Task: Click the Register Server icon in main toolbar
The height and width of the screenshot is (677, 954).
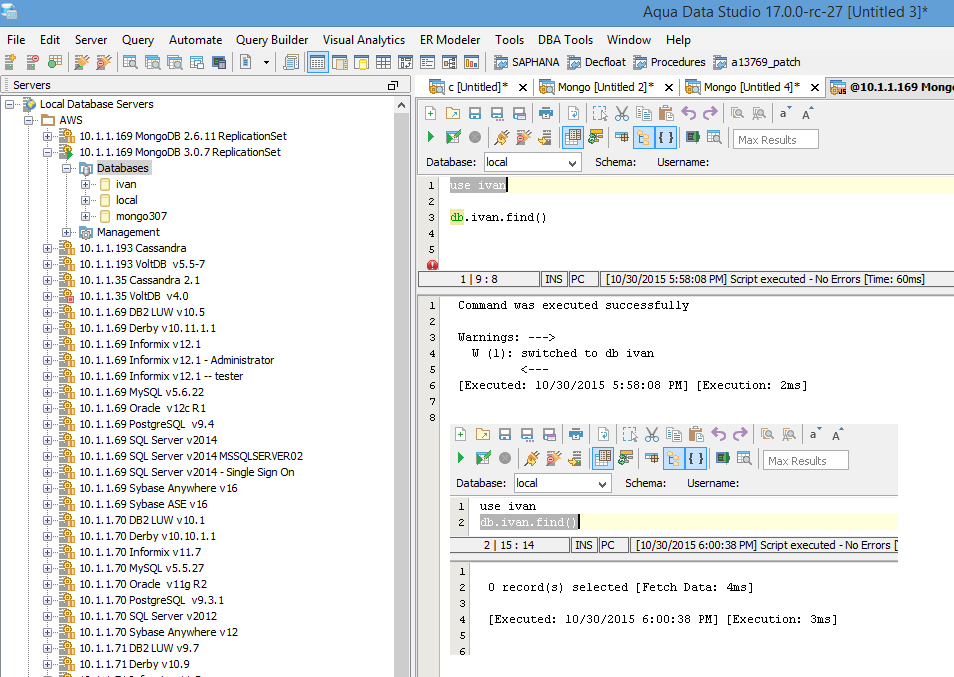Action: pyautogui.click(x=10, y=62)
